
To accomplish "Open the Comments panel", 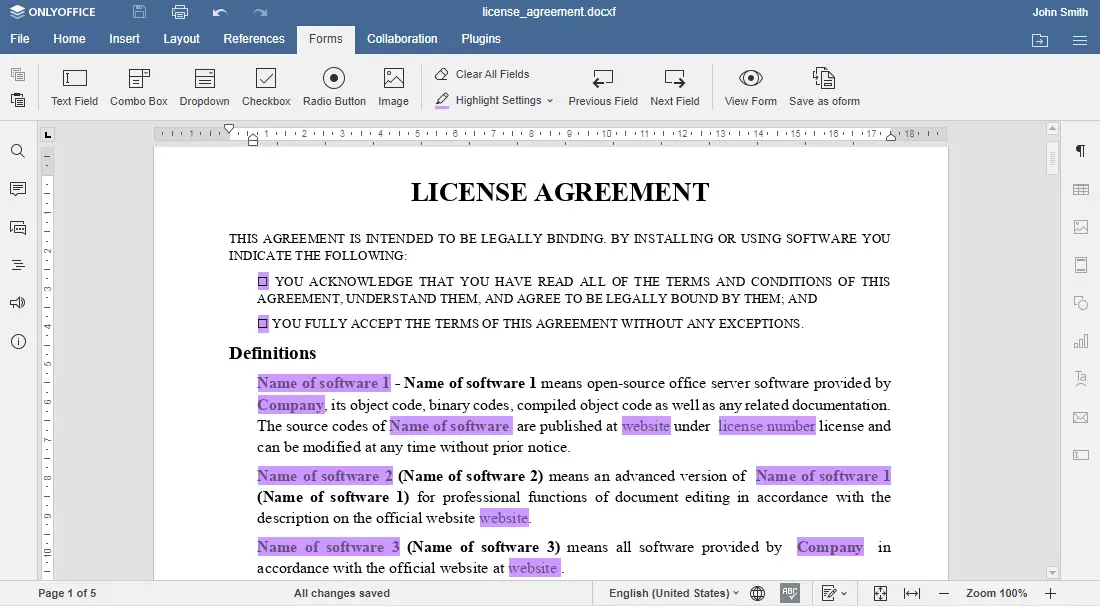I will [x=18, y=189].
